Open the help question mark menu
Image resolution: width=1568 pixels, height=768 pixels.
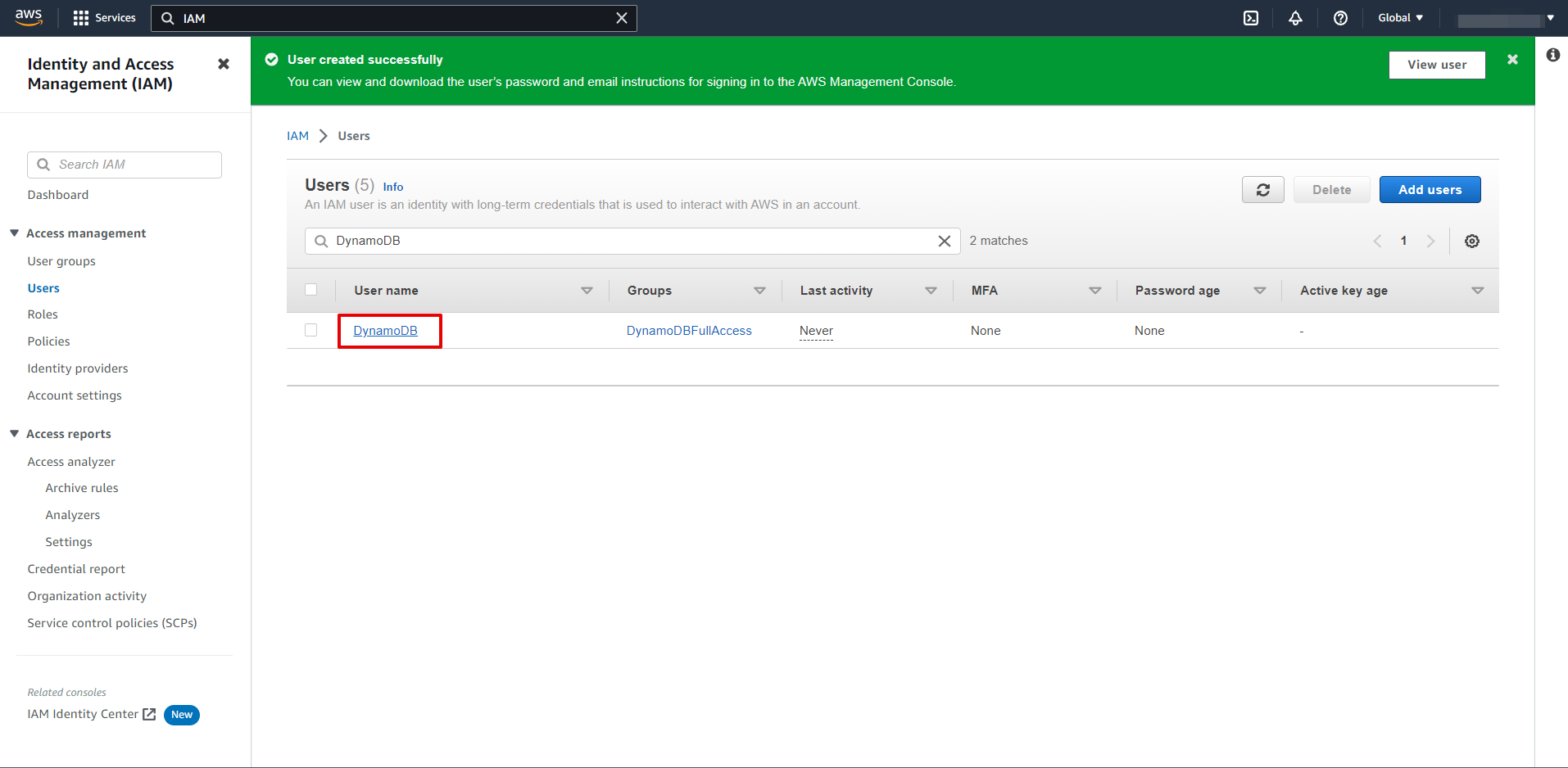point(1340,18)
